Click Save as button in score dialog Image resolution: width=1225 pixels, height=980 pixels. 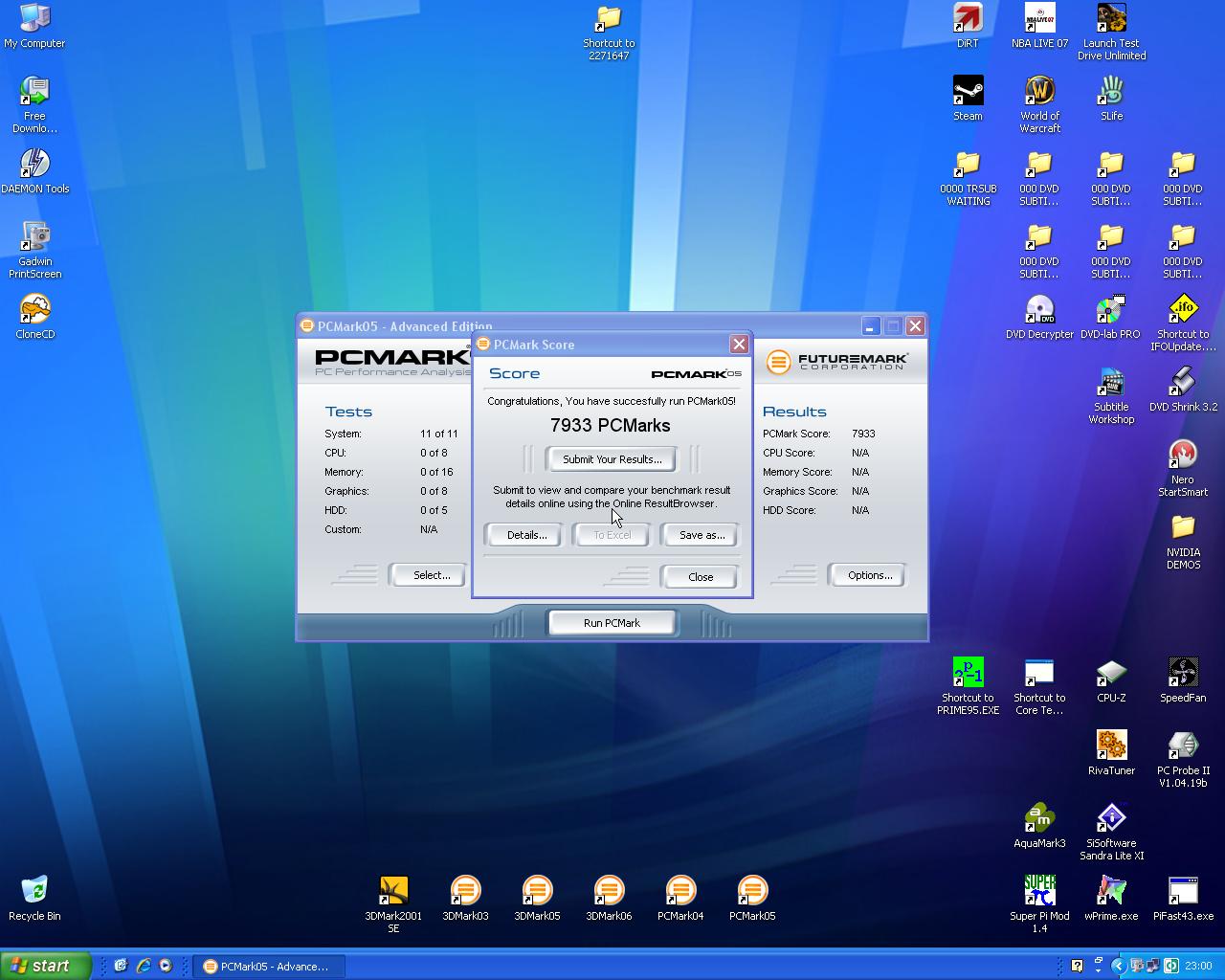pos(702,535)
